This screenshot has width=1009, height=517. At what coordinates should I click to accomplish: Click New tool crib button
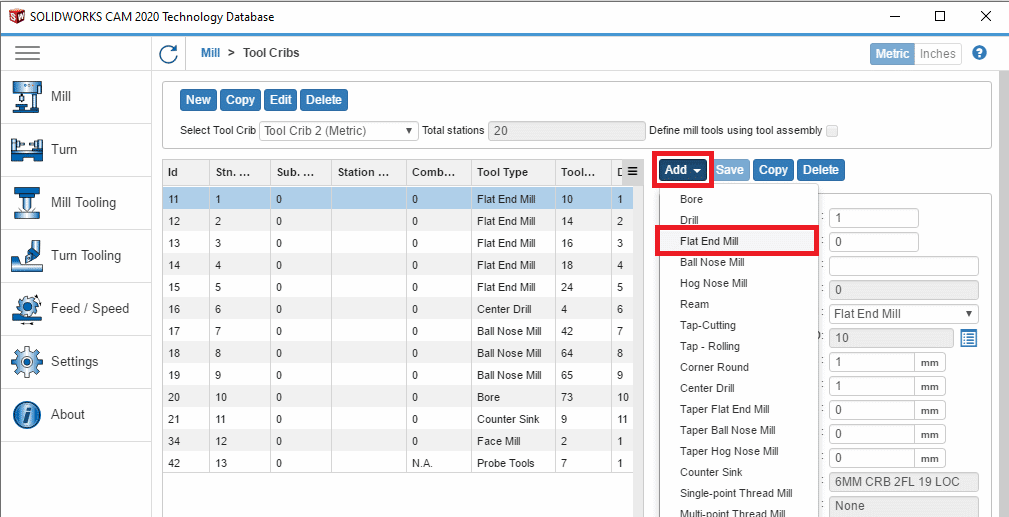pos(198,100)
